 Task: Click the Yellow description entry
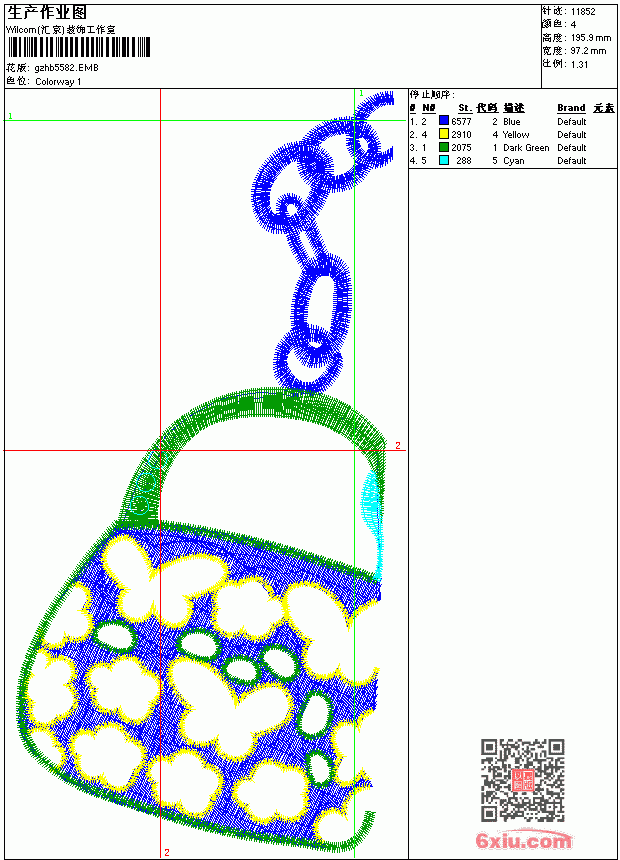point(516,134)
